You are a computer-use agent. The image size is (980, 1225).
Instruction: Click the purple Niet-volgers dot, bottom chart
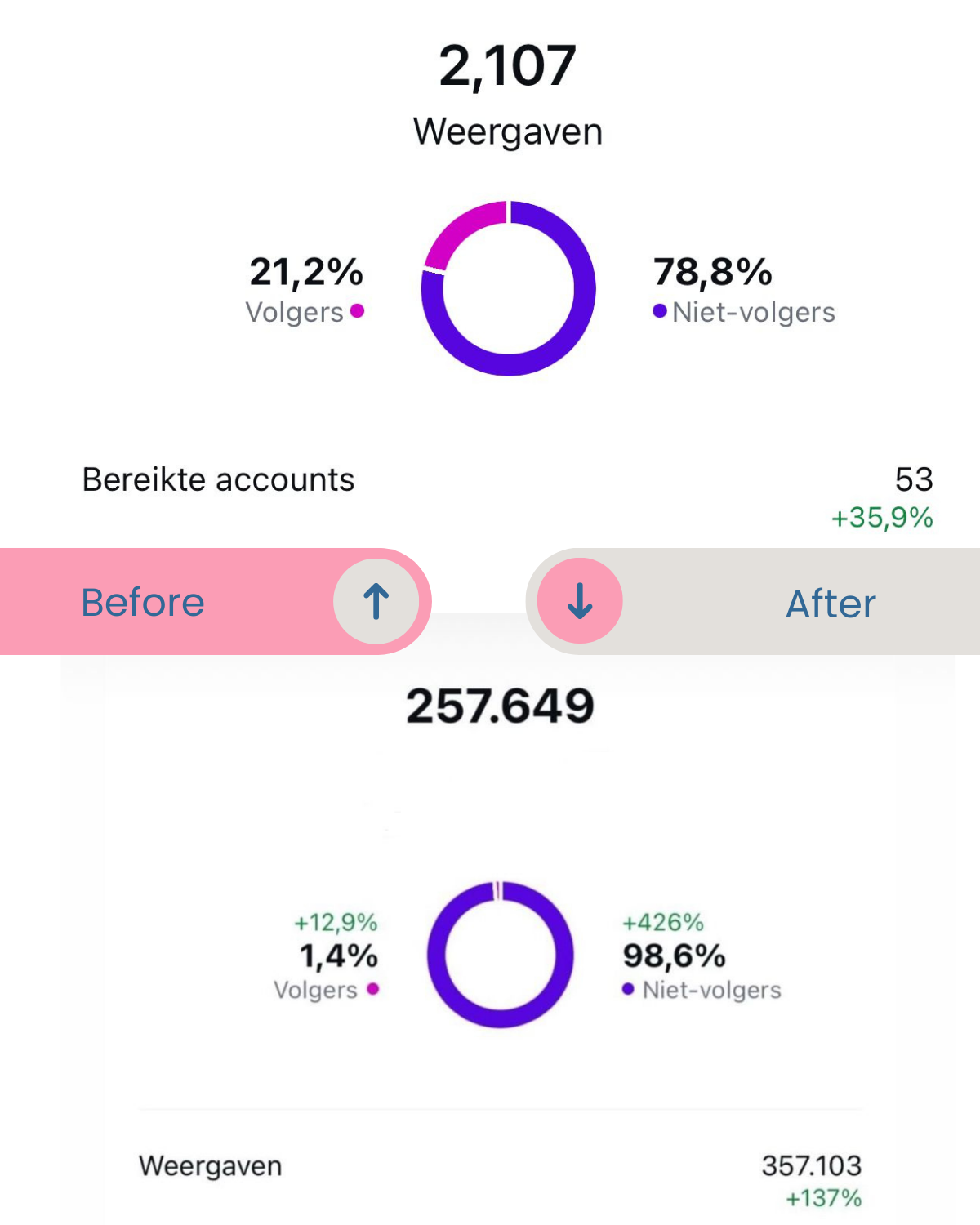[x=628, y=989]
